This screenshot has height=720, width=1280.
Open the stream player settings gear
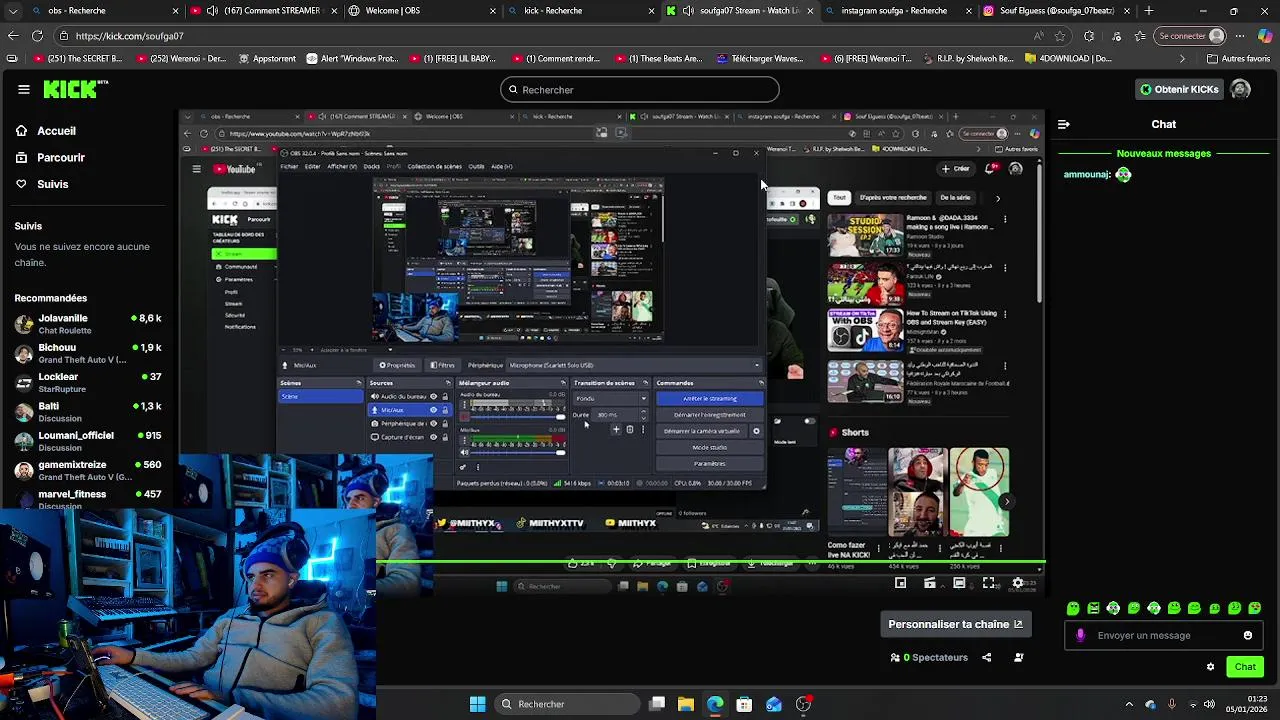coord(1018,583)
